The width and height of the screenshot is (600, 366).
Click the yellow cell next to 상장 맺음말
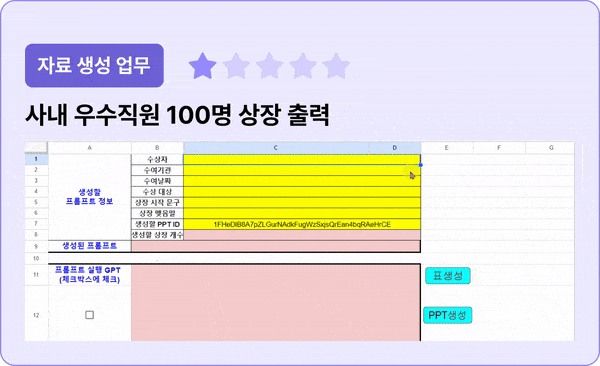[302, 213]
